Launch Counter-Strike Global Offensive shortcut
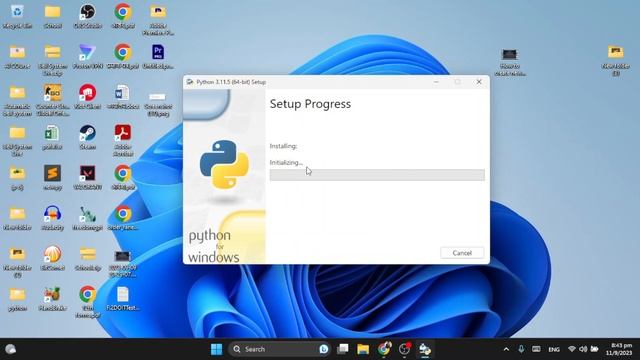640x360 pixels. click(x=53, y=100)
